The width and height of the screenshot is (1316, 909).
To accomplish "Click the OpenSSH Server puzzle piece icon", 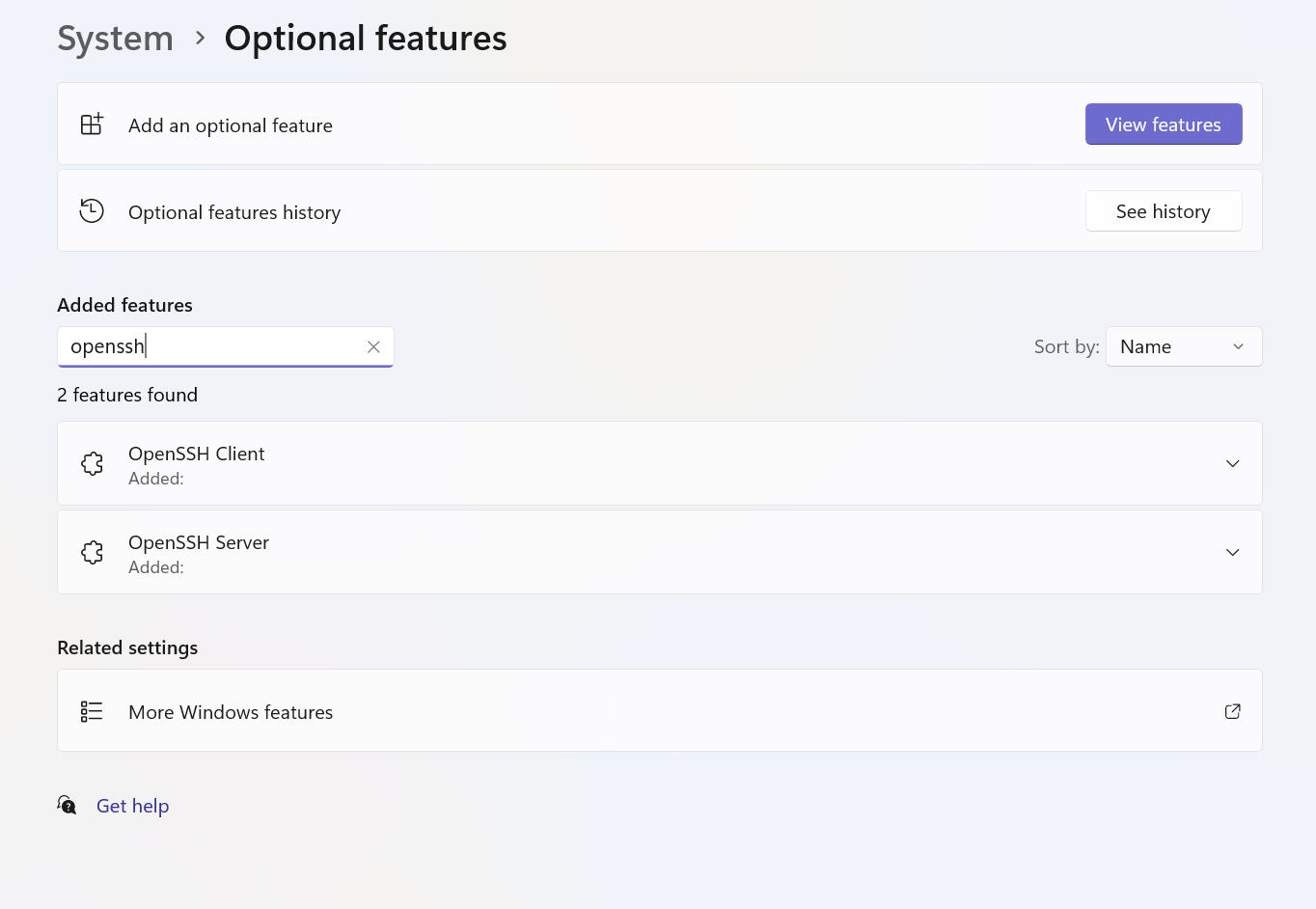I will [93, 552].
